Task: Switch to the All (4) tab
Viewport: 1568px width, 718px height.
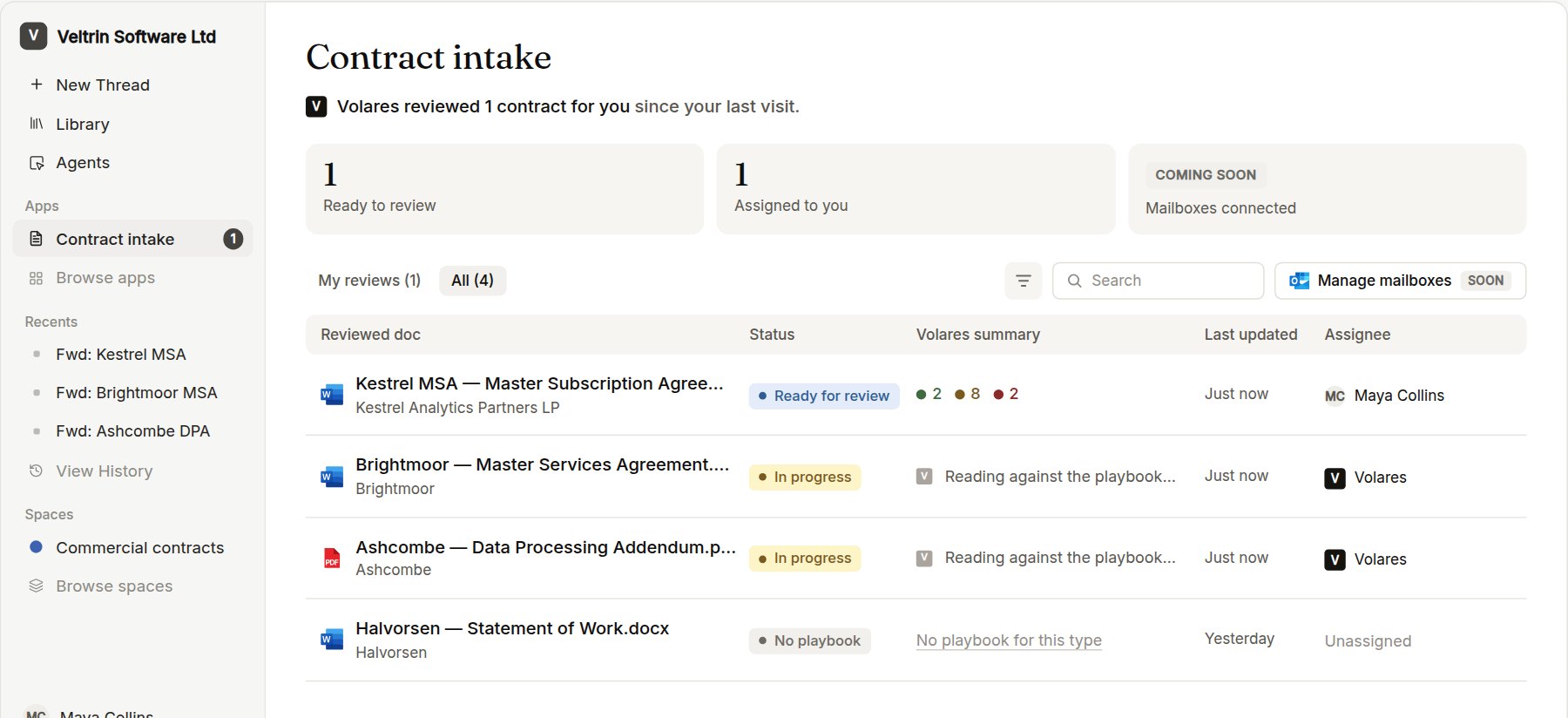Action: coord(472,281)
